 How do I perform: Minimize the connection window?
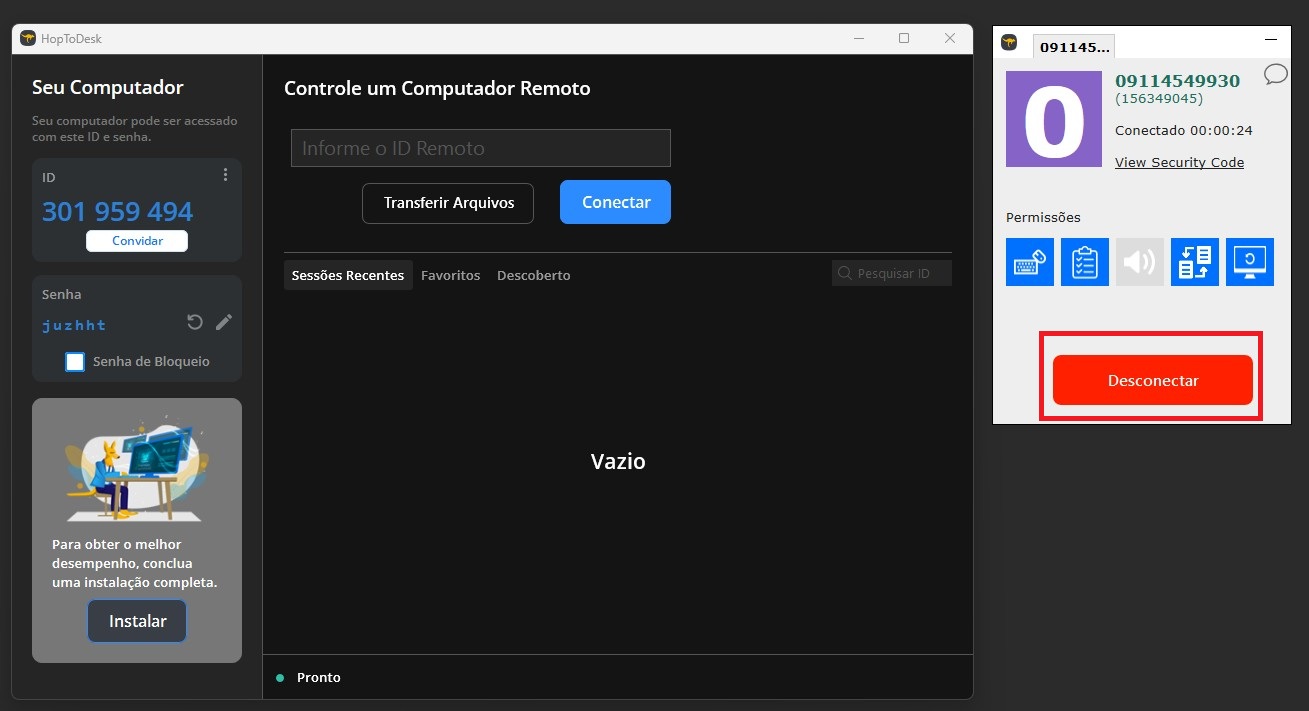pos(1271,39)
